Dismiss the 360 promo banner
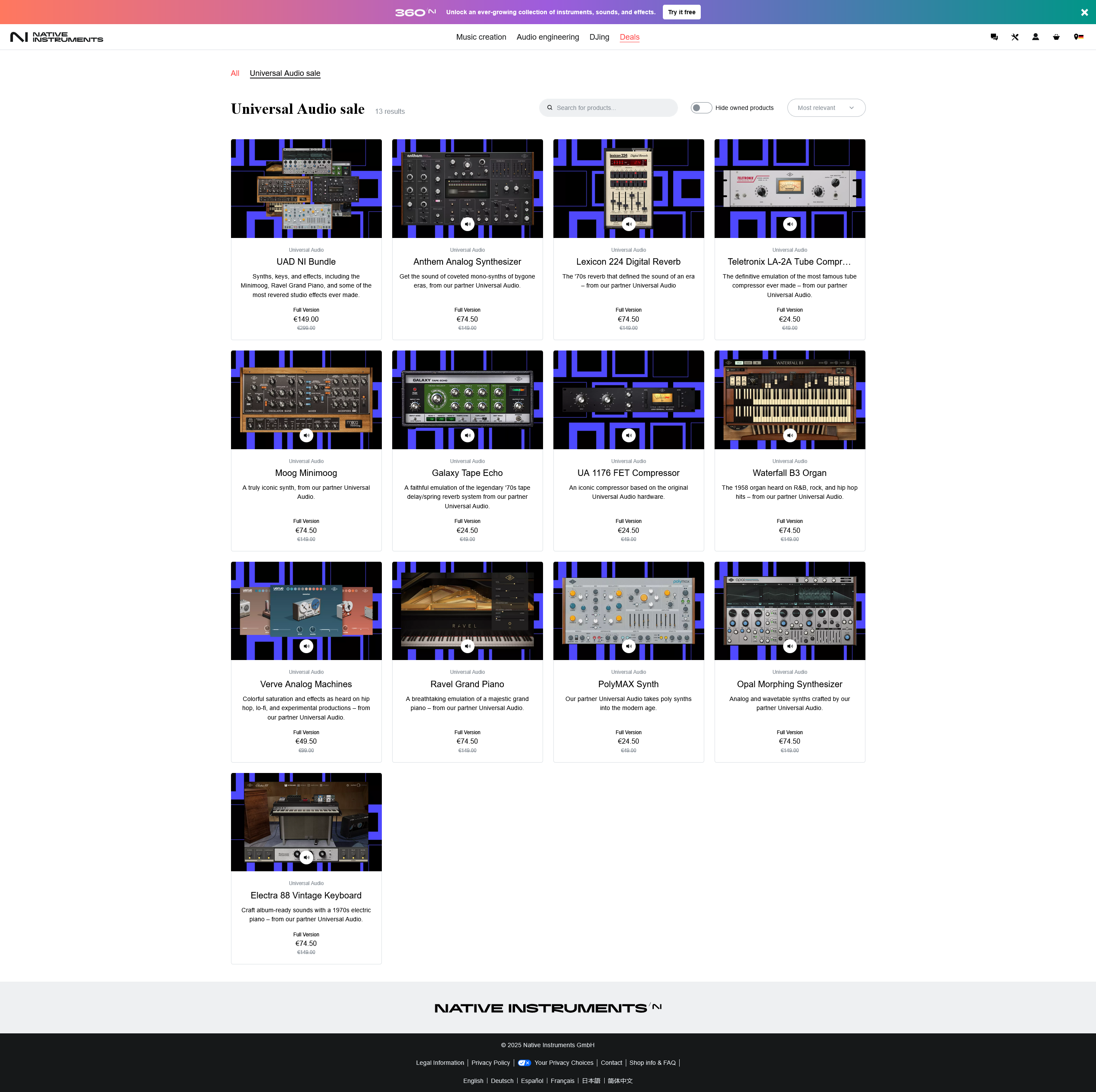The height and width of the screenshot is (1092, 1096). pyautogui.click(x=1084, y=12)
